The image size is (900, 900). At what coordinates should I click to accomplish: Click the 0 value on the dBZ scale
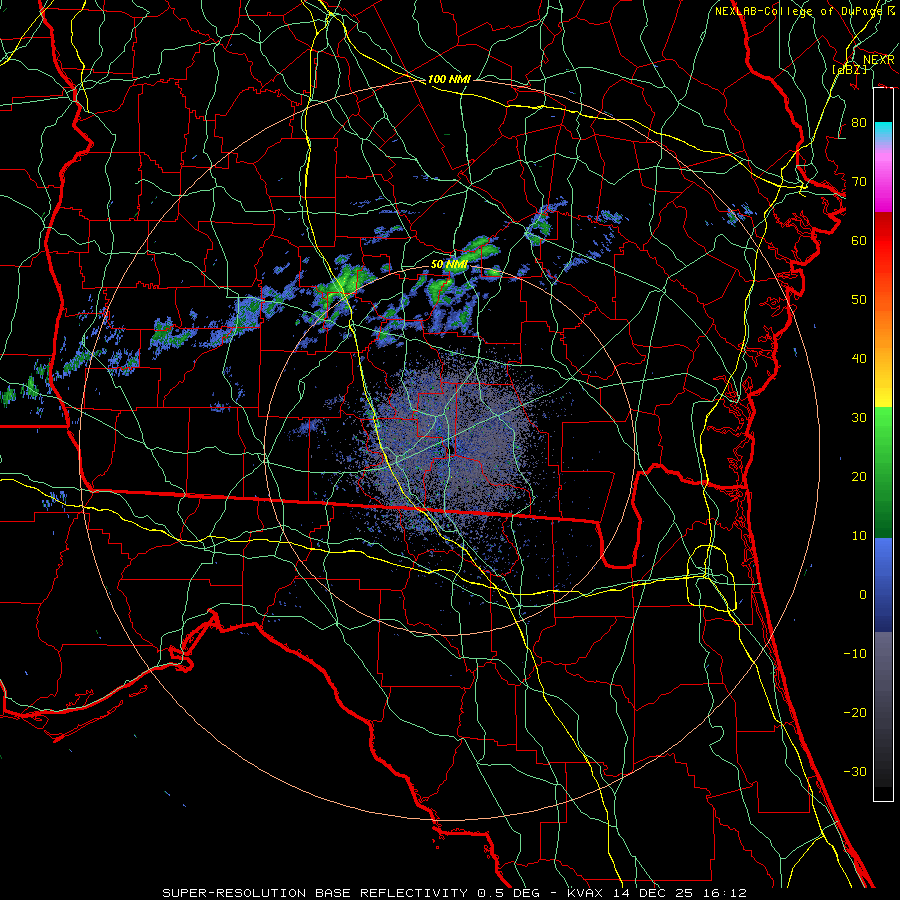point(863,595)
